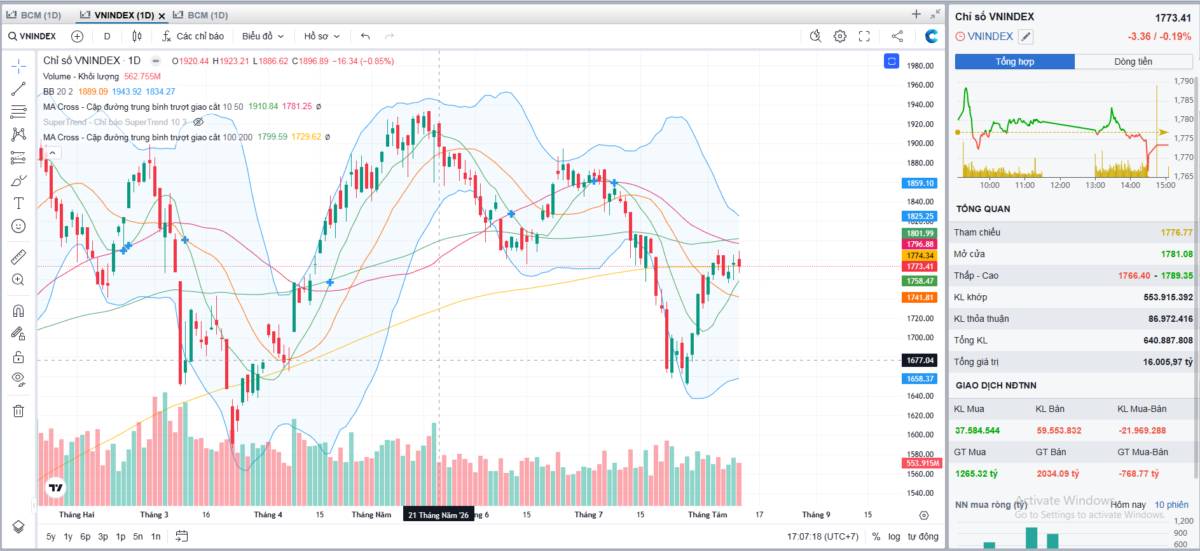Set 6p time range
Image resolution: width=1200 pixels, height=551 pixels.
pyautogui.click(x=85, y=537)
